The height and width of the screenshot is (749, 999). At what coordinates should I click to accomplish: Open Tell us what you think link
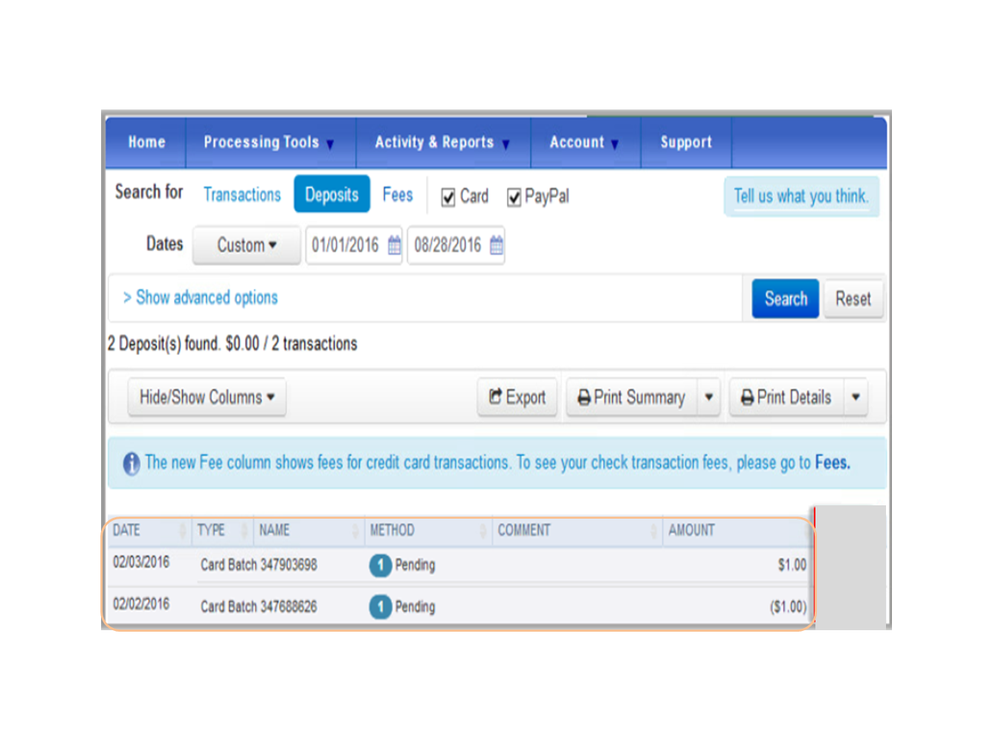click(801, 196)
